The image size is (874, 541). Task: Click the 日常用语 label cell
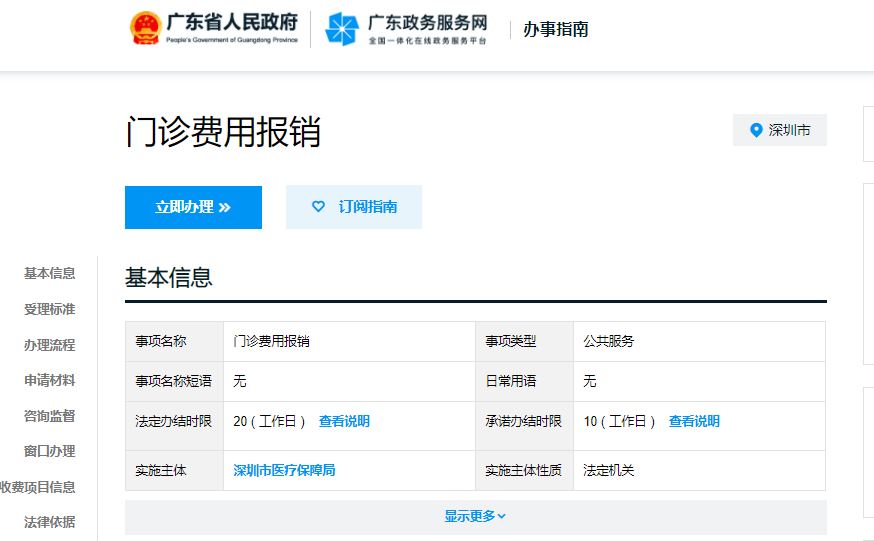click(x=525, y=381)
